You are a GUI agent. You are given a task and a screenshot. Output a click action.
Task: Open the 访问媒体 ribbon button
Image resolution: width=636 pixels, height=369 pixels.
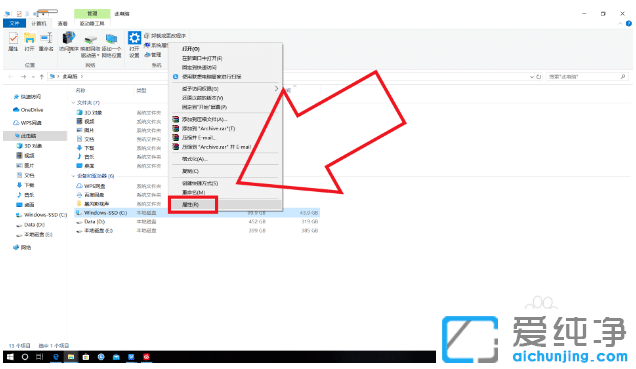[x=69, y=42]
